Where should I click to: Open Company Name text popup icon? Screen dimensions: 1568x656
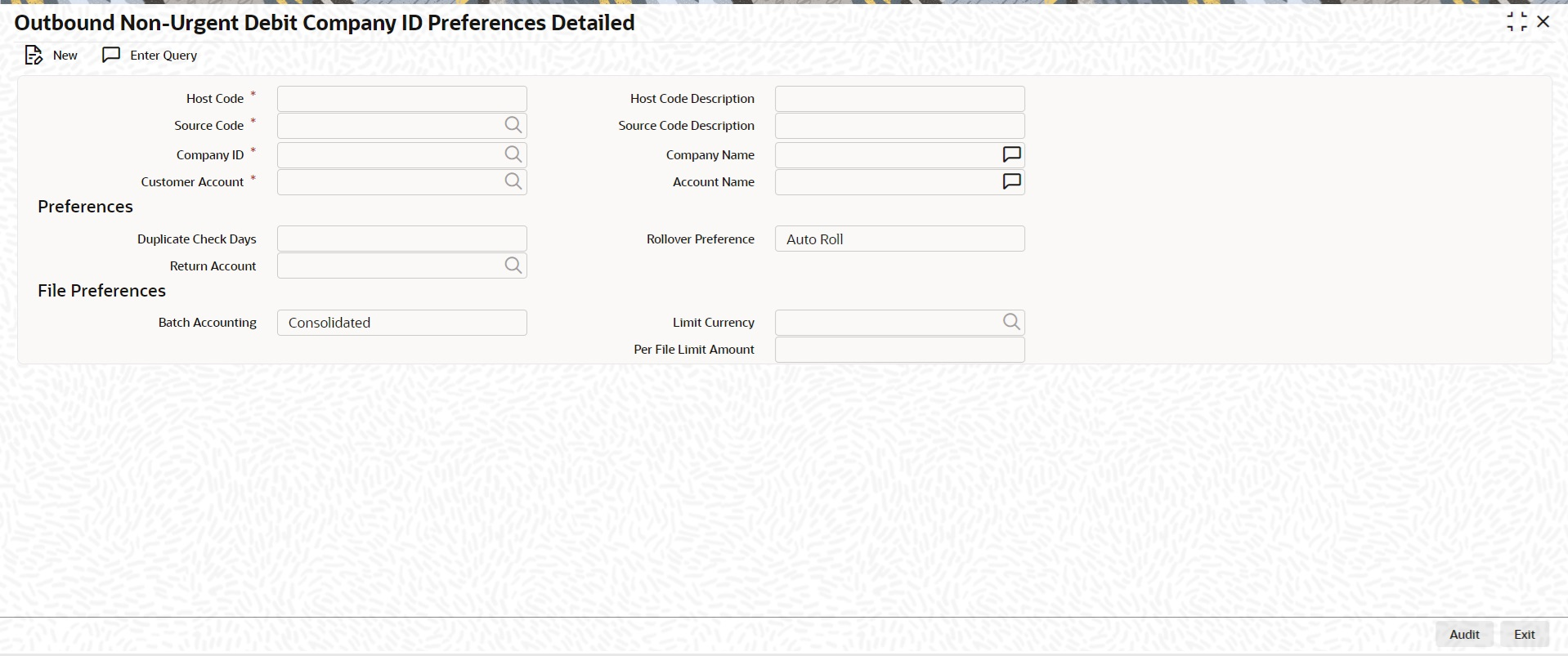(x=1011, y=154)
